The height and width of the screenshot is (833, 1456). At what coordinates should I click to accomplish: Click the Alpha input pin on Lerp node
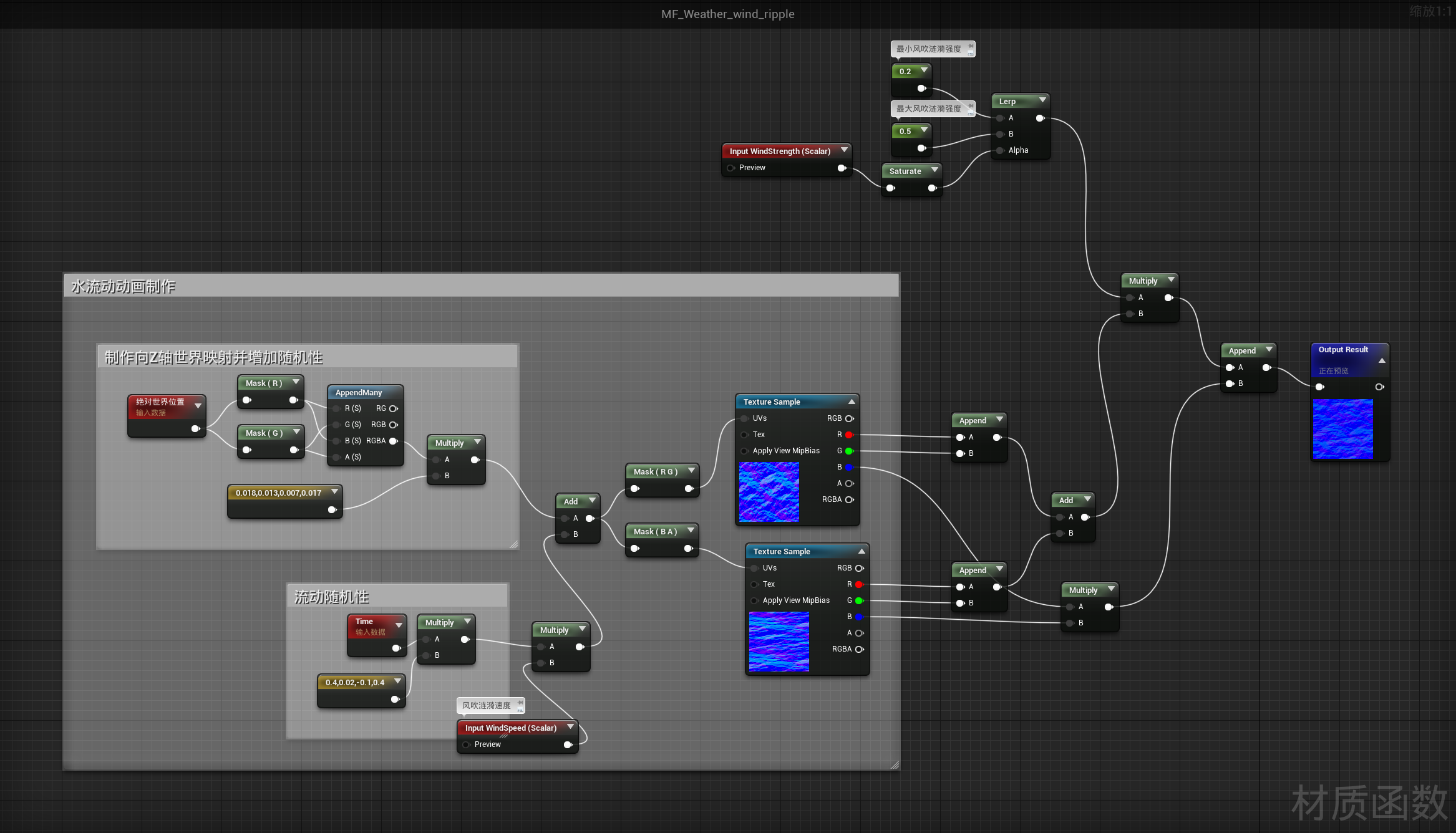[x=1000, y=150]
